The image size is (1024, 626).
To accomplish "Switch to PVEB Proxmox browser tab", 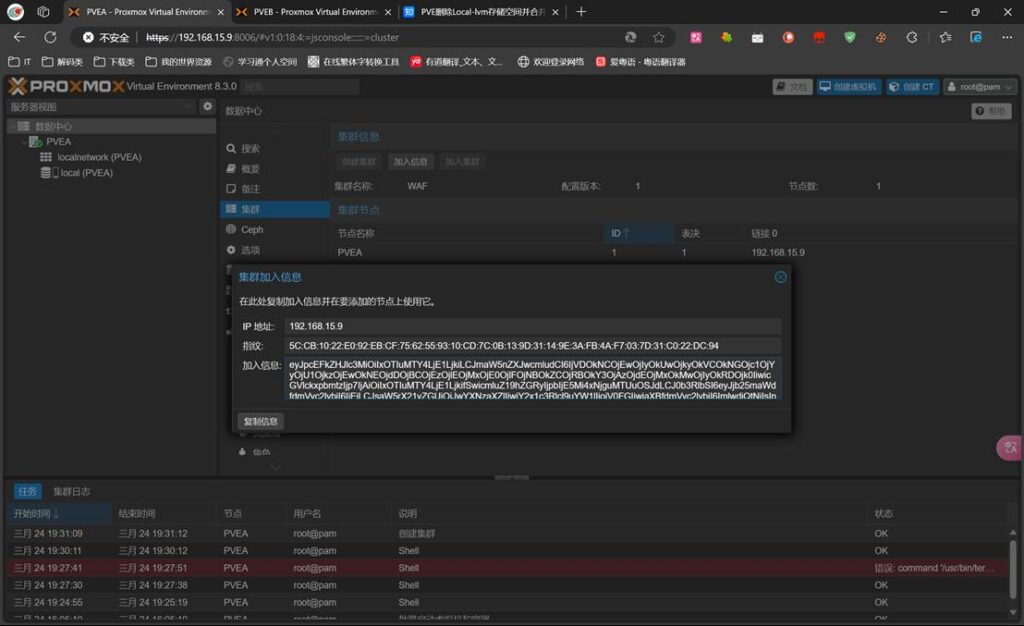I will click(315, 12).
